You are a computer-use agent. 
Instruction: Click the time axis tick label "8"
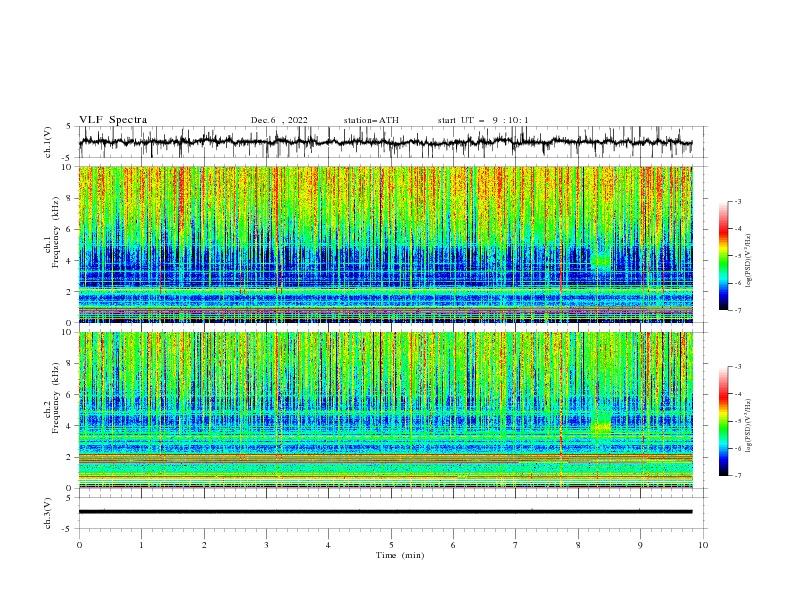pos(578,545)
